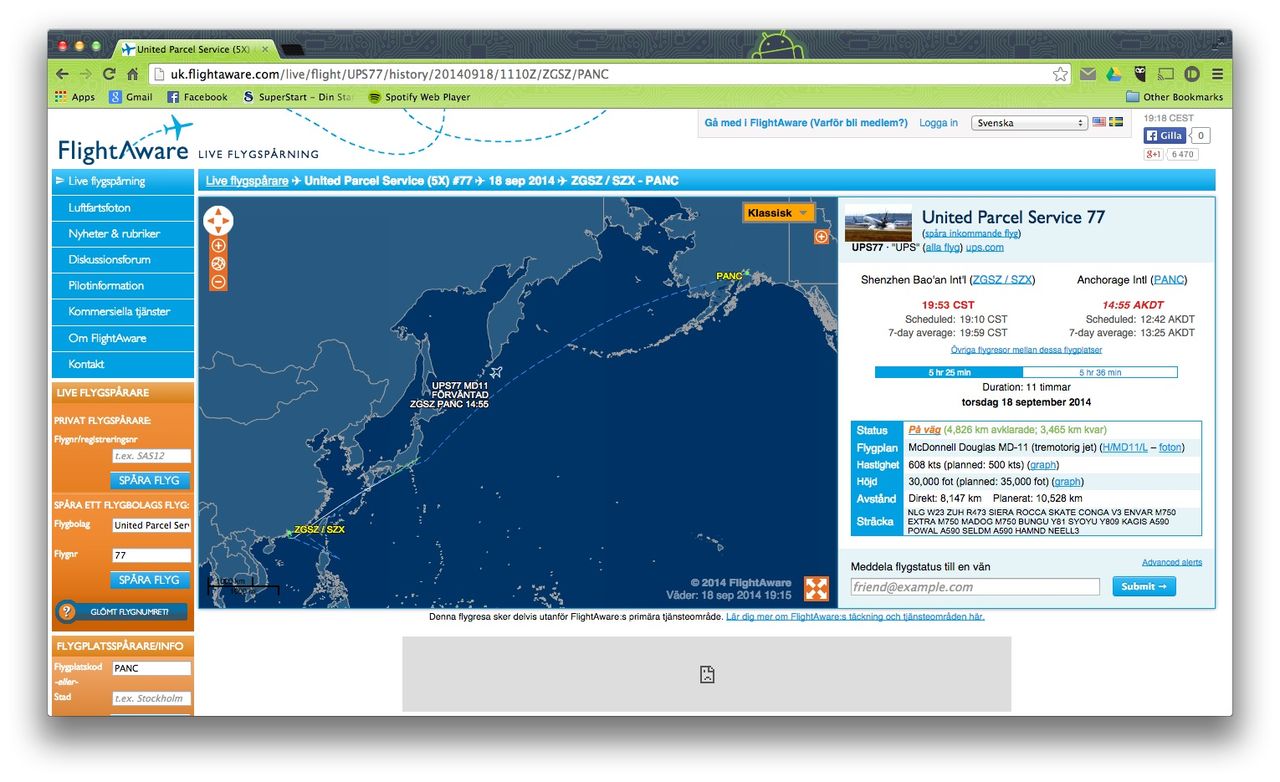Open the Svenska language selector

[1030, 123]
